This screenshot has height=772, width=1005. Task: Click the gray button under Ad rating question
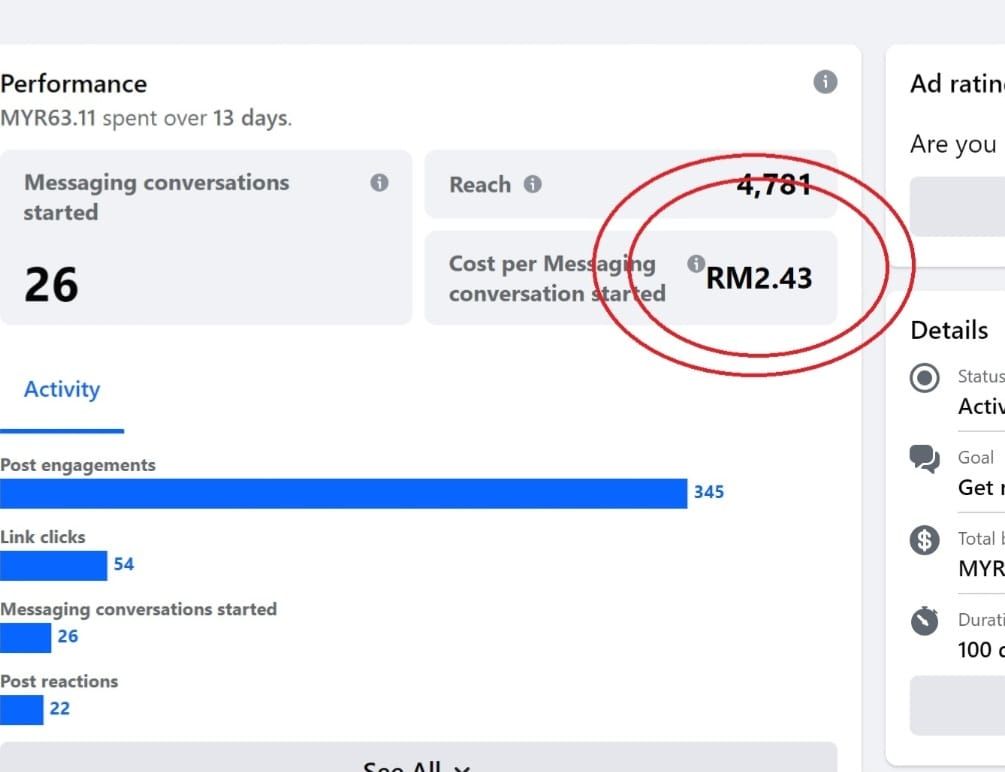(958, 206)
